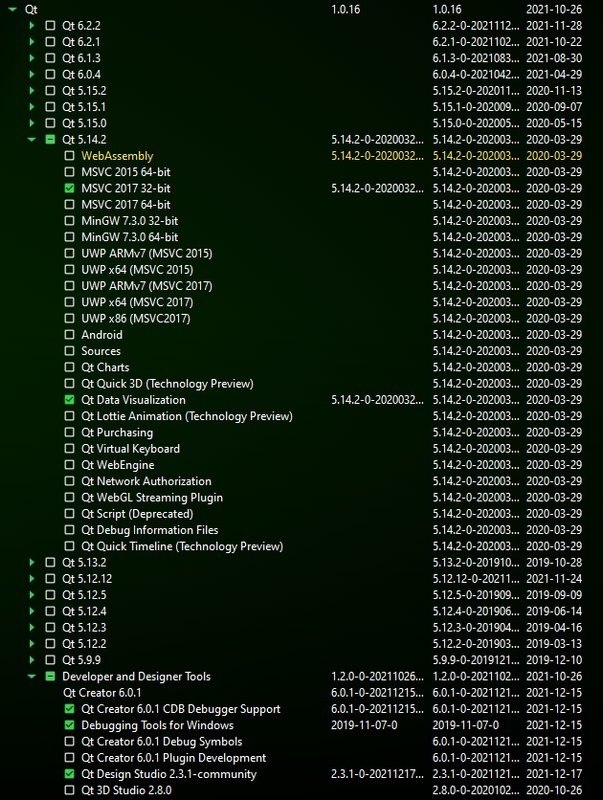Enable MinGW 7.3.0 64-bit checkbox

pos(69,237)
